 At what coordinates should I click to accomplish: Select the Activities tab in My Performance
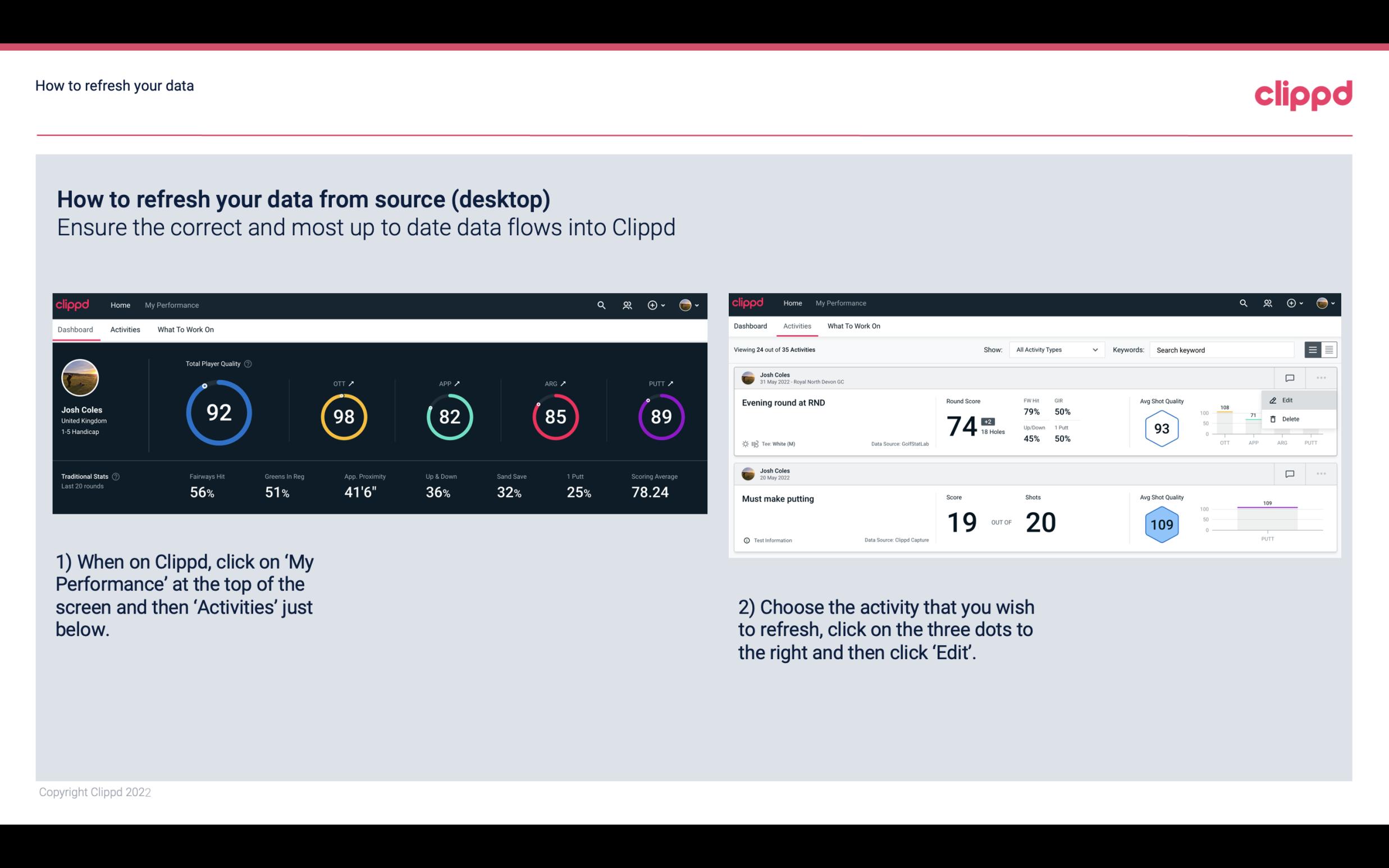click(125, 329)
